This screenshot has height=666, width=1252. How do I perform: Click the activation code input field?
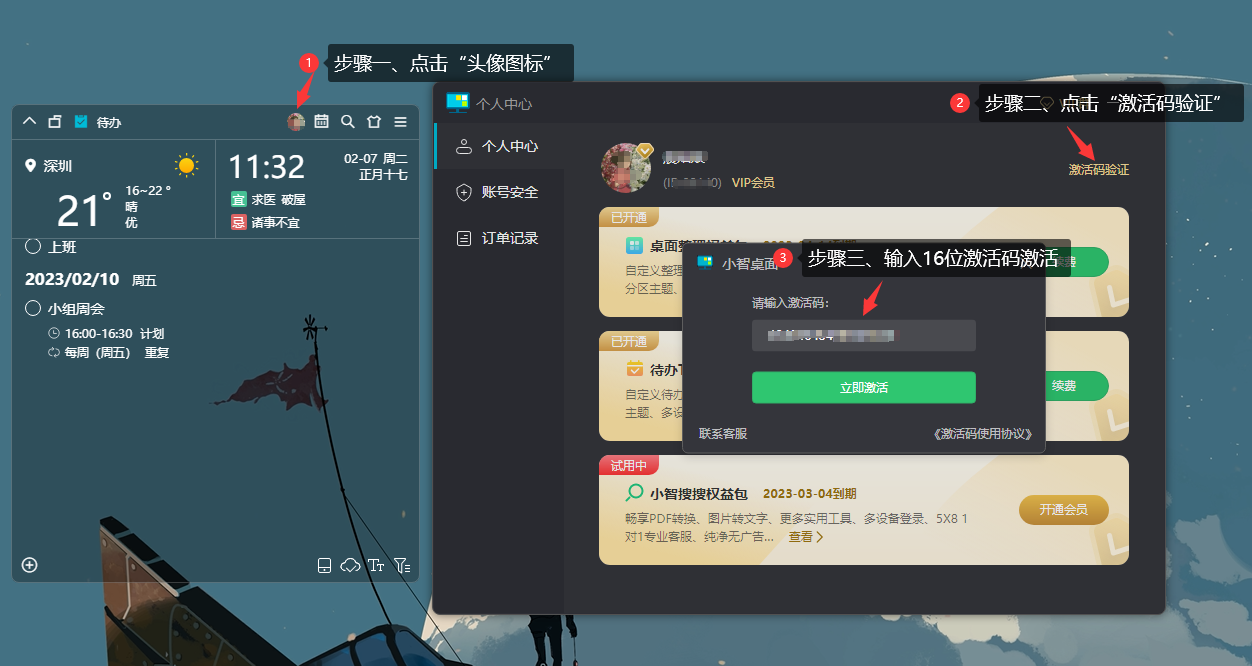tap(863, 335)
